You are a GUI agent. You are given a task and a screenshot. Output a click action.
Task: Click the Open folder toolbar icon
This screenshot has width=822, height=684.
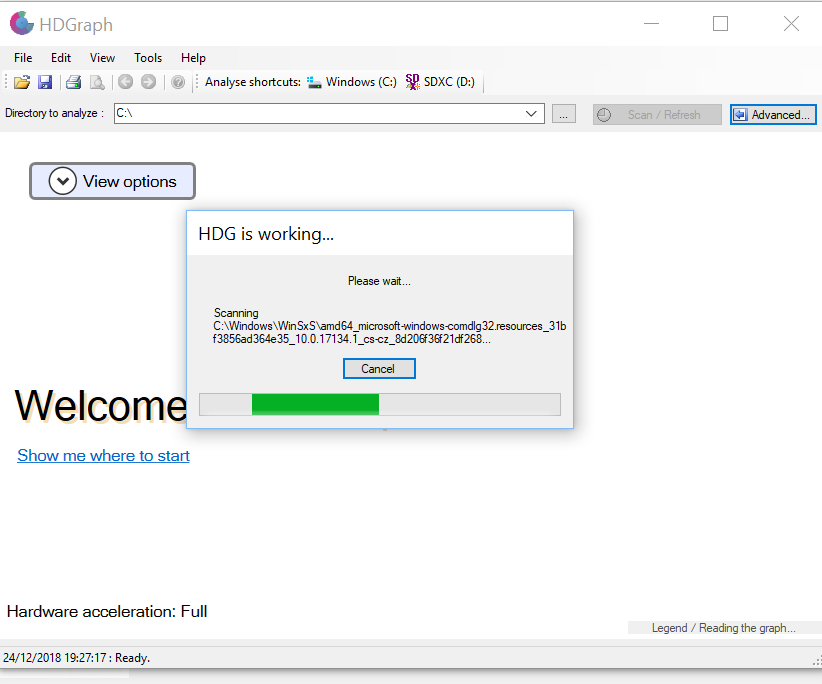(x=22, y=82)
